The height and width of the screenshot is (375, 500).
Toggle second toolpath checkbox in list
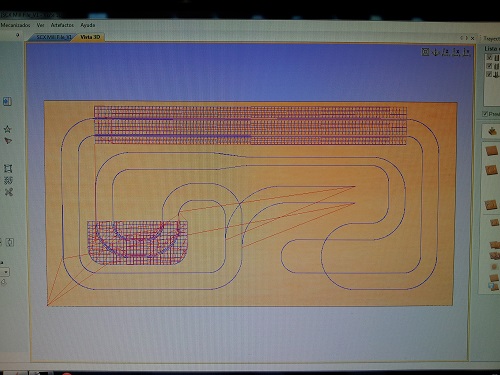coord(489,66)
